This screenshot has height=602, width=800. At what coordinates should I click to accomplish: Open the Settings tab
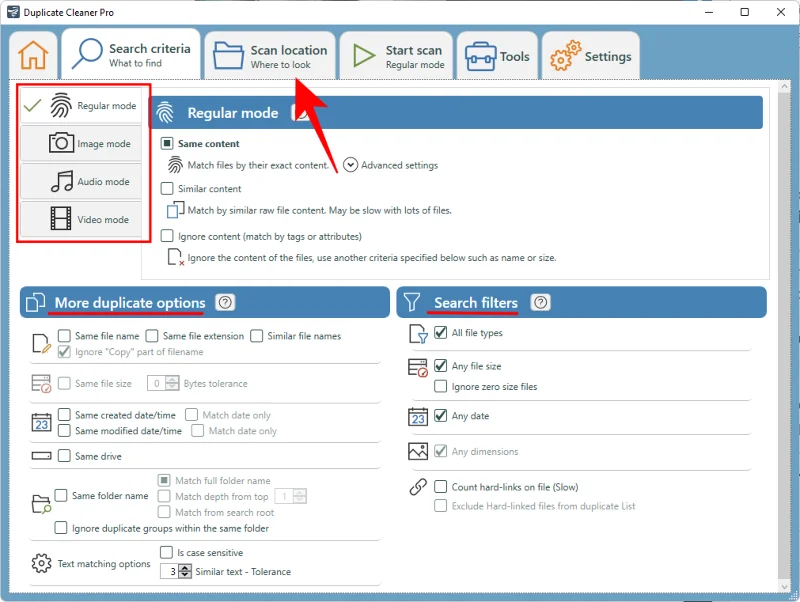tap(590, 56)
